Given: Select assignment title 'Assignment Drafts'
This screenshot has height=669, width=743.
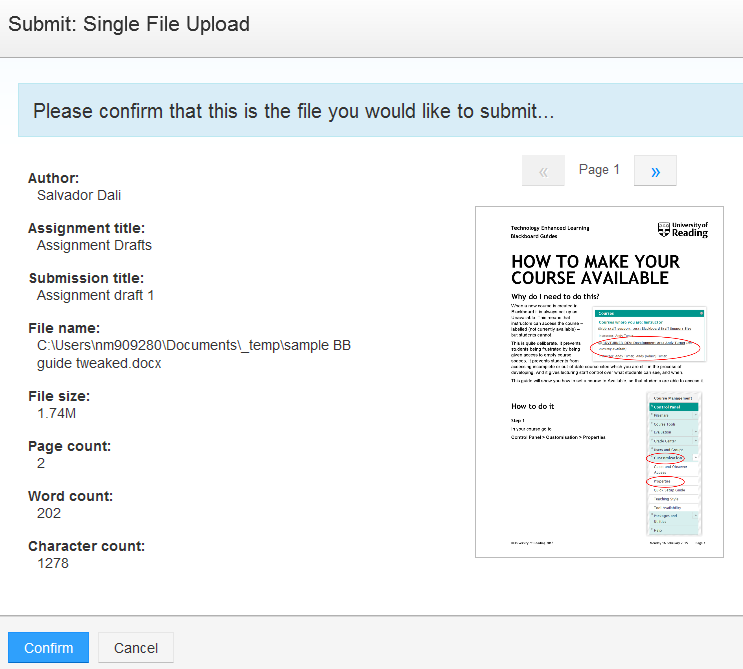Looking at the screenshot, I should [x=94, y=245].
